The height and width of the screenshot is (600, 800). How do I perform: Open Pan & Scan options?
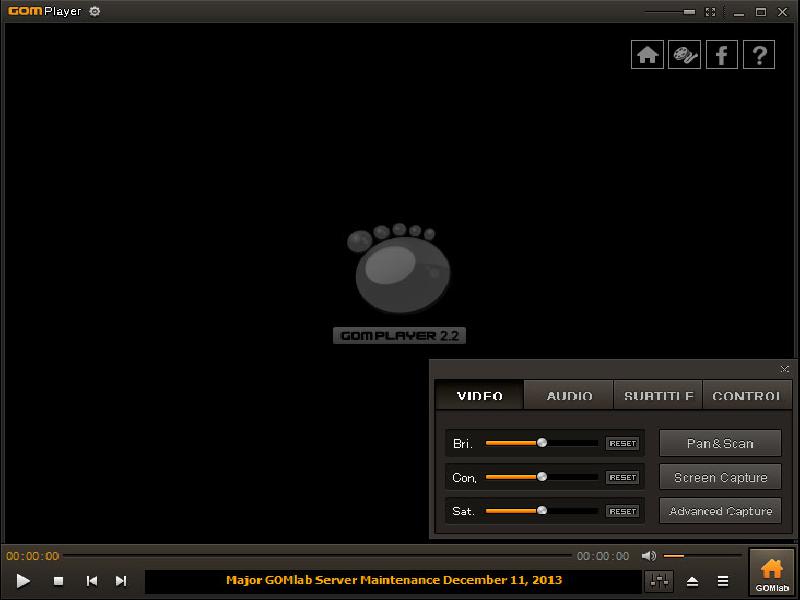click(720, 443)
